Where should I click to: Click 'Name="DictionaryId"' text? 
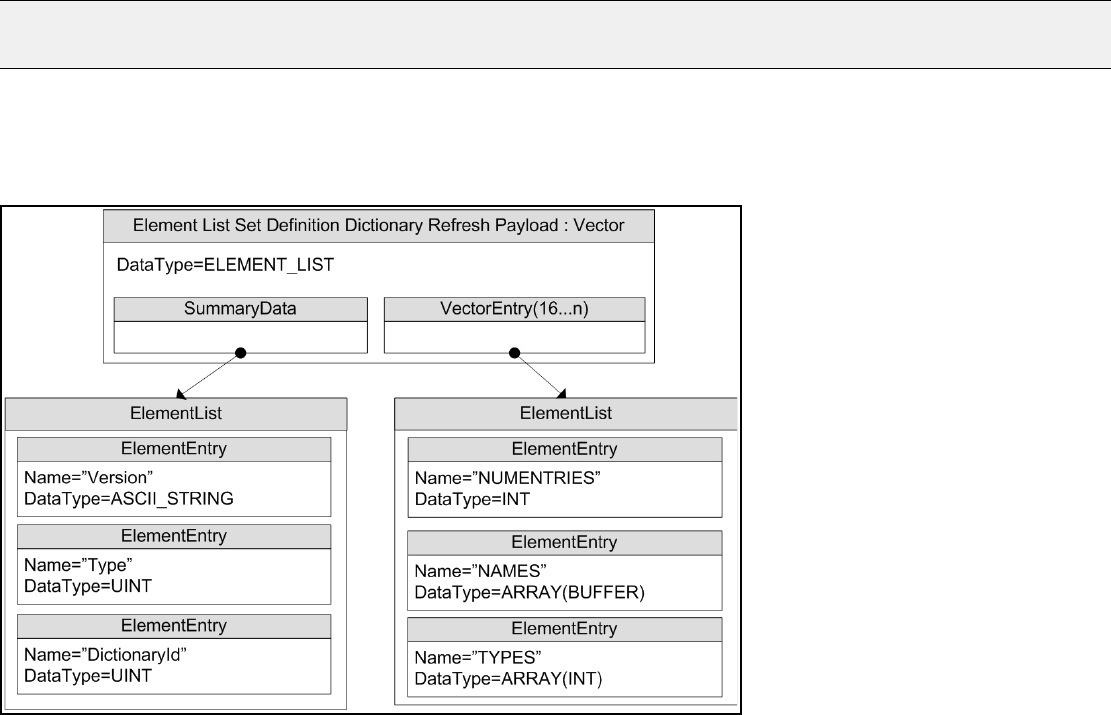coord(106,655)
